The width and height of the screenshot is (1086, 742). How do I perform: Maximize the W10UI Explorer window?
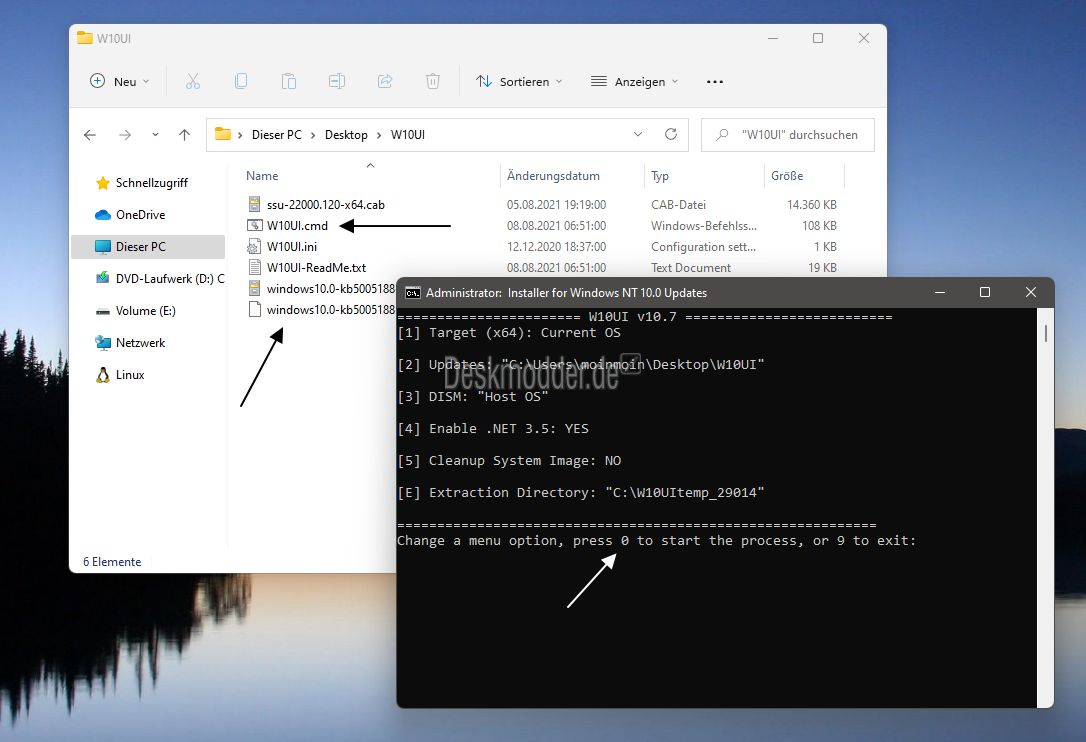(x=818, y=38)
